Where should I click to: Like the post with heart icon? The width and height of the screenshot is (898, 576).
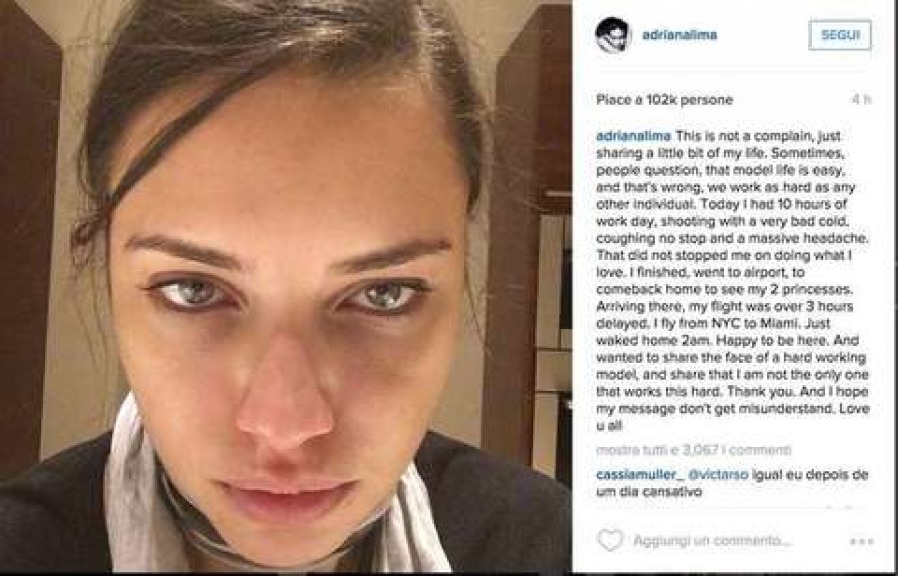coord(610,540)
